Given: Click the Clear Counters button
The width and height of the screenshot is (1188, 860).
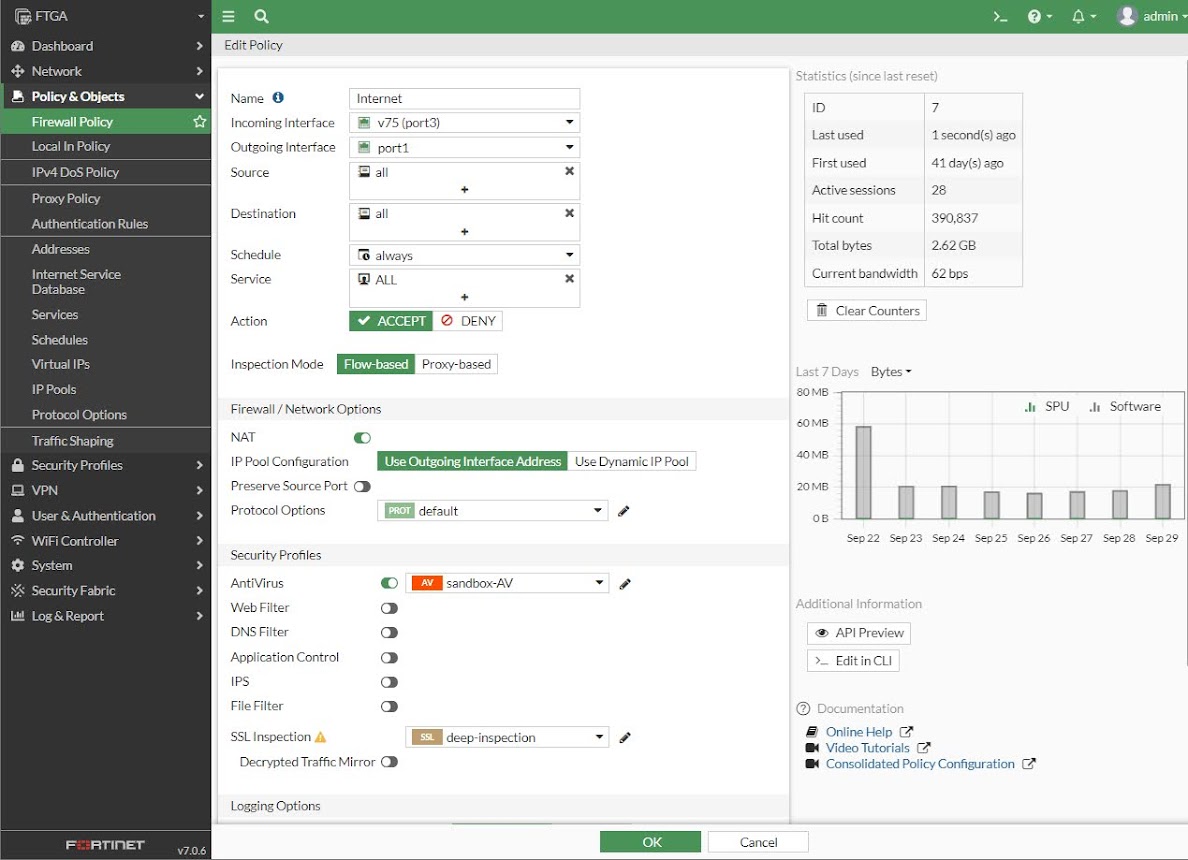Looking at the screenshot, I should point(867,311).
